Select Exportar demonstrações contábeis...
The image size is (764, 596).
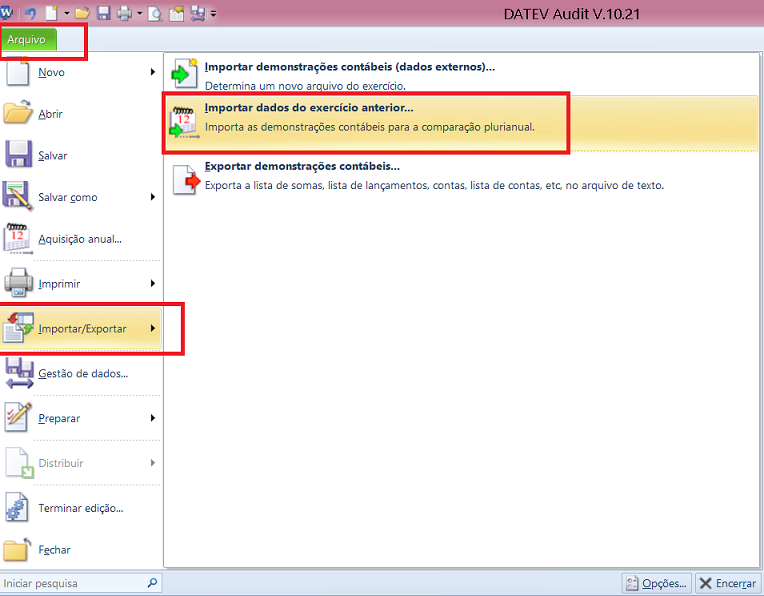click(302, 166)
